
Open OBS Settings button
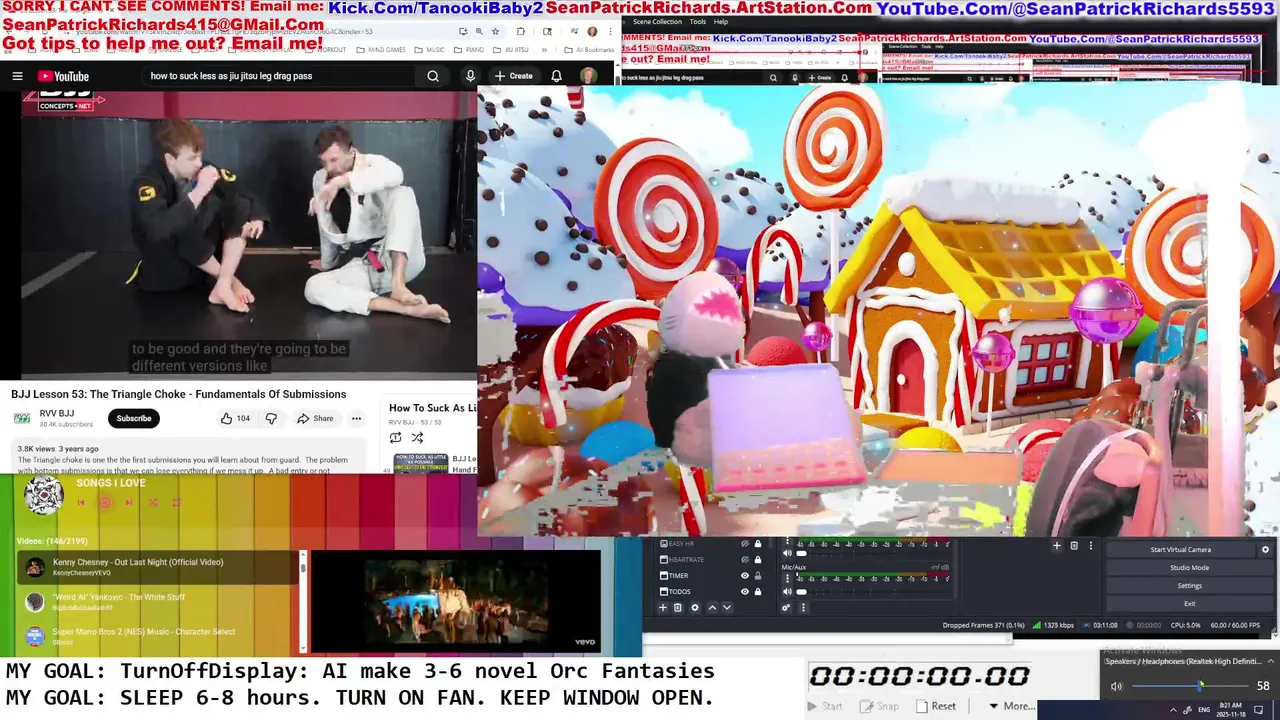1189,585
